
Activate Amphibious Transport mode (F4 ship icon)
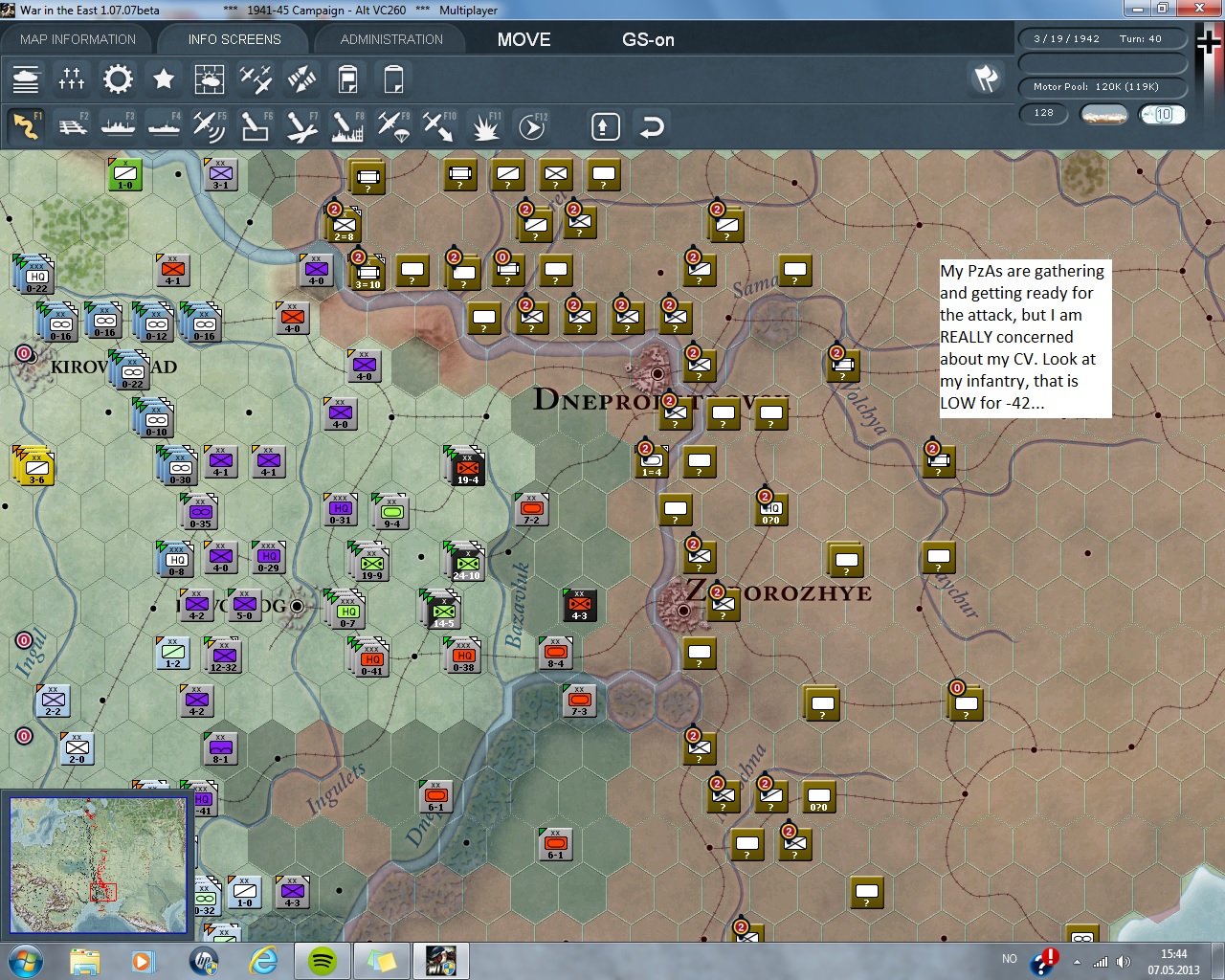coord(164,125)
